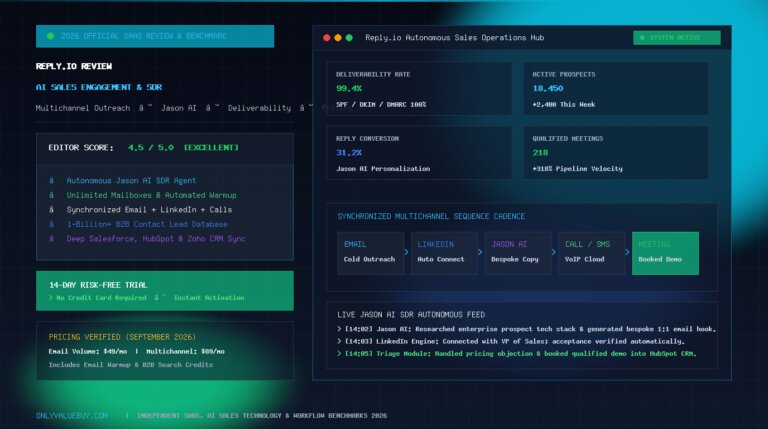Click the Unlimited Mailboxes & Automated Warmup text
The width and height of the screenshot is (768, 429).
(x=151, y=195)
